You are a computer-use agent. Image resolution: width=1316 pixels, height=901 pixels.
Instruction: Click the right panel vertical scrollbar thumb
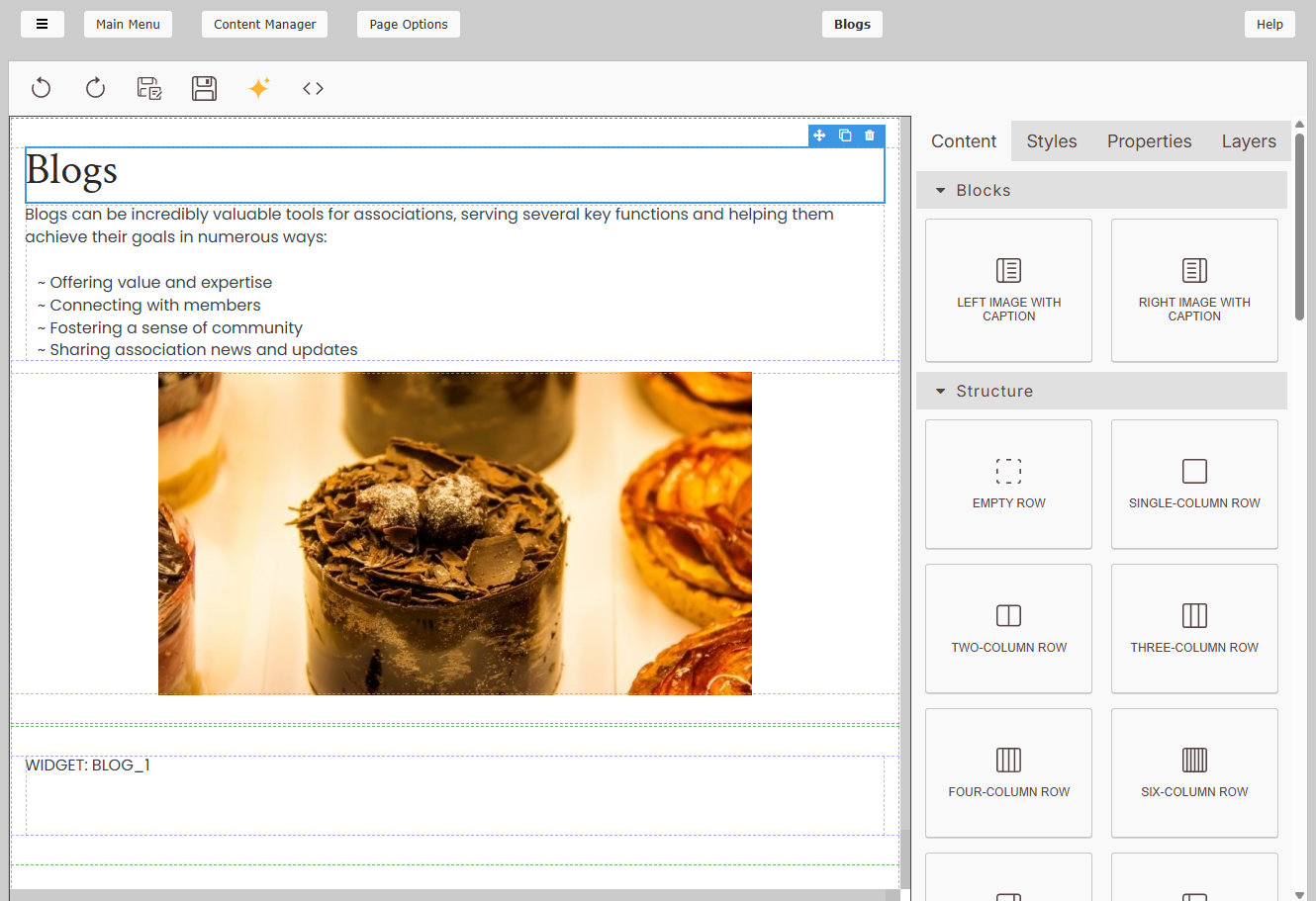point(1299,227)
